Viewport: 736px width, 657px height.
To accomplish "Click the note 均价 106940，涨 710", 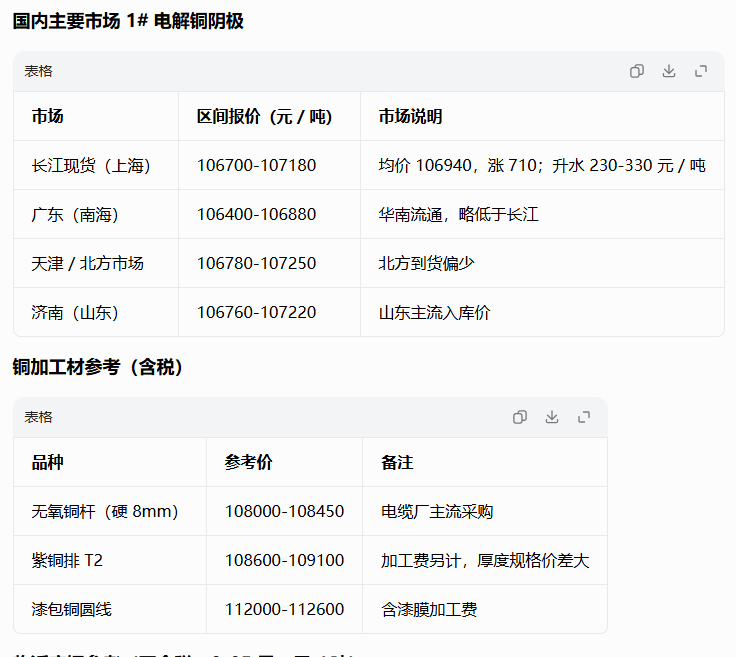I will [x=458, y=166].
